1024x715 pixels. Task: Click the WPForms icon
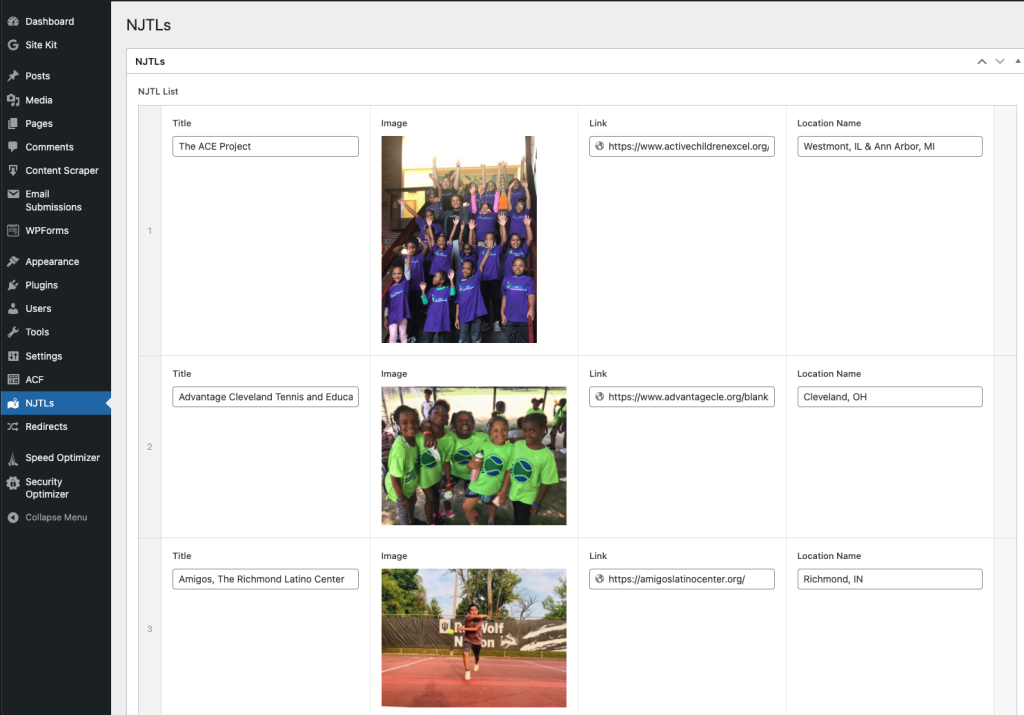coord(13,230)
